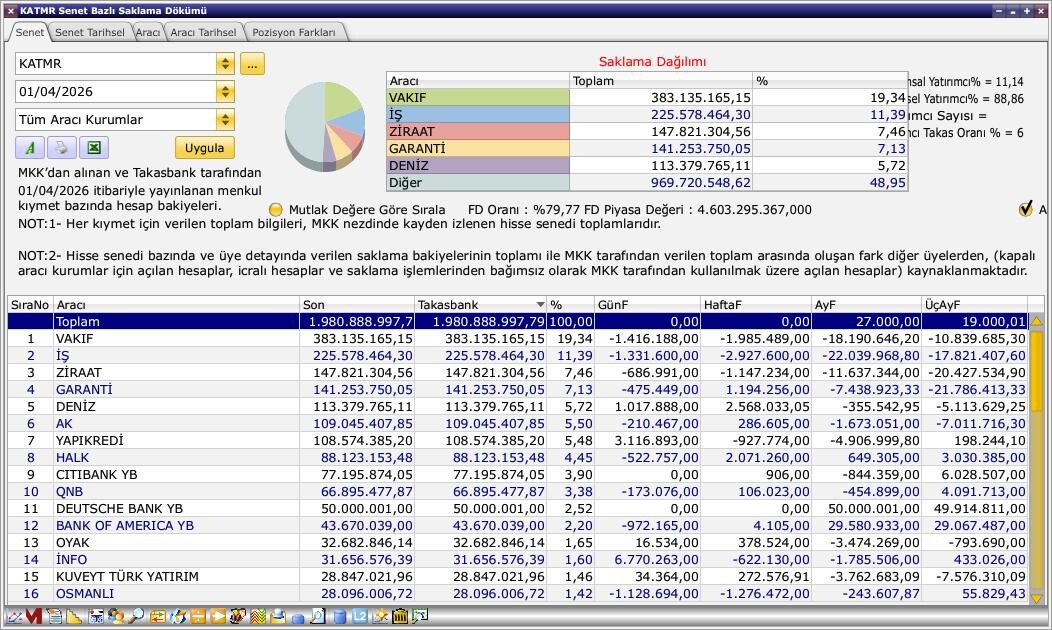Click the font settings 'A' icon

pyautogui.click(x=30, y=148)
